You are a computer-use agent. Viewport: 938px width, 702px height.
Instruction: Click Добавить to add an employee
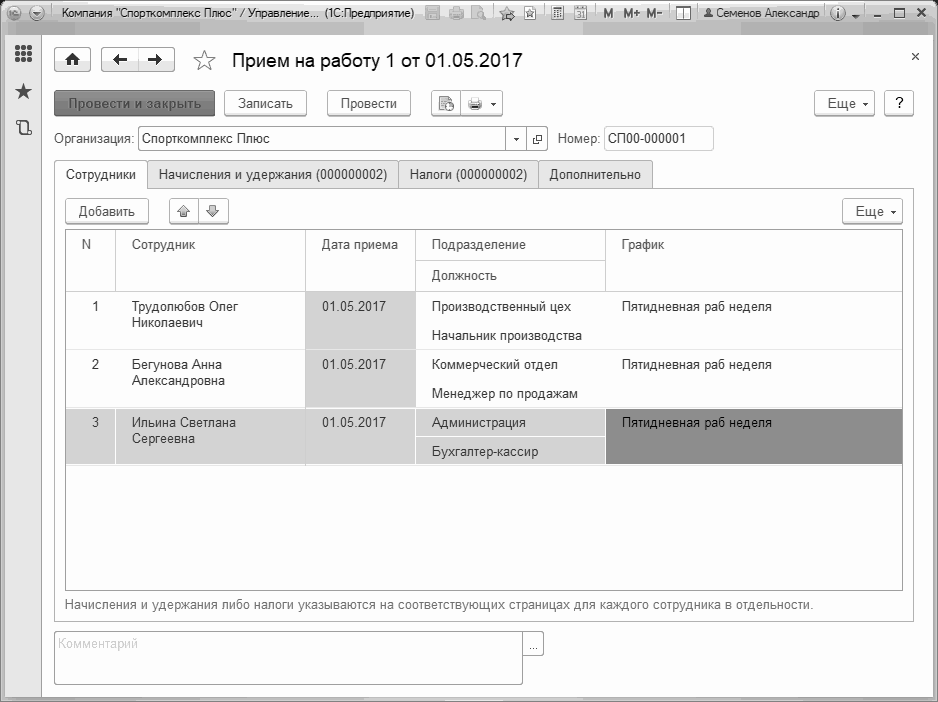107,211
